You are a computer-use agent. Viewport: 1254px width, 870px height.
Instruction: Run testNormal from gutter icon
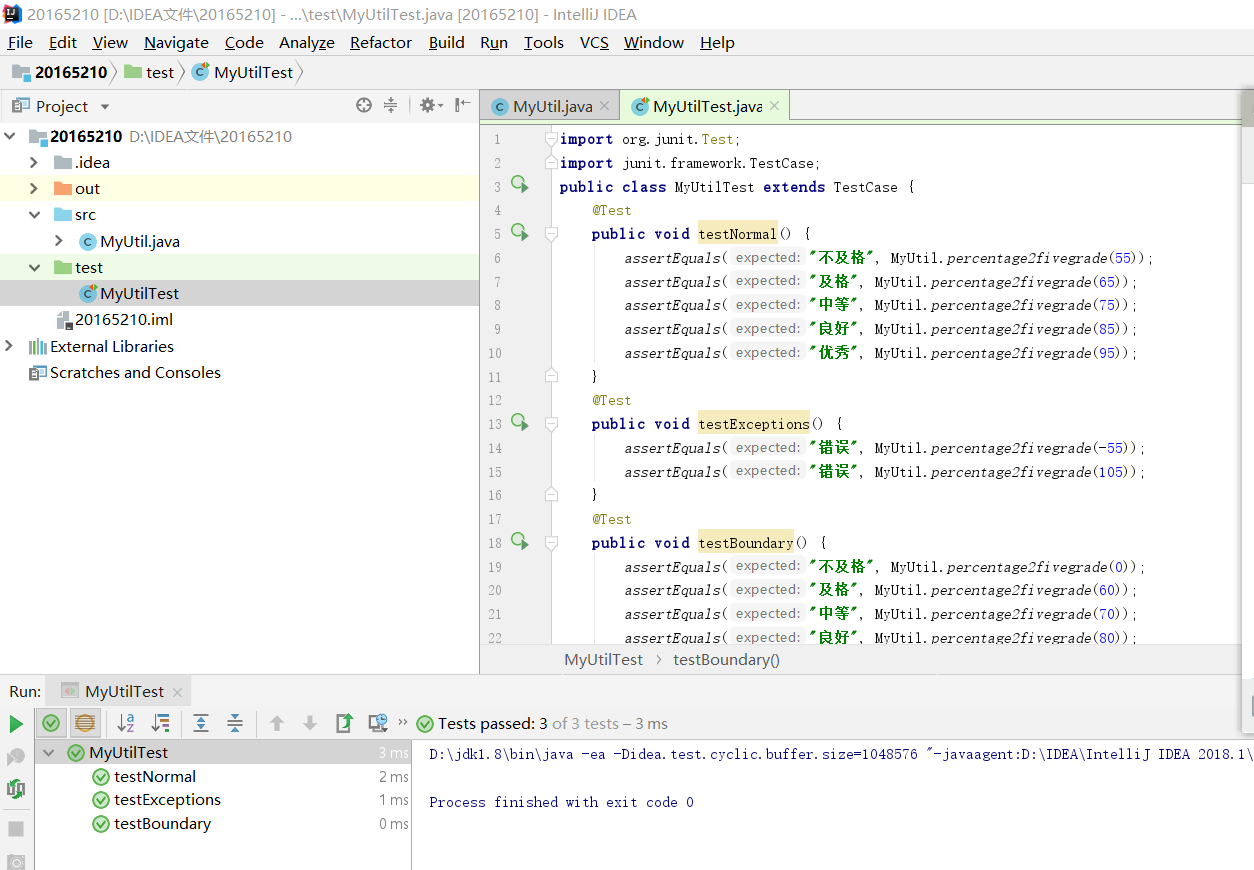[520, 232]
